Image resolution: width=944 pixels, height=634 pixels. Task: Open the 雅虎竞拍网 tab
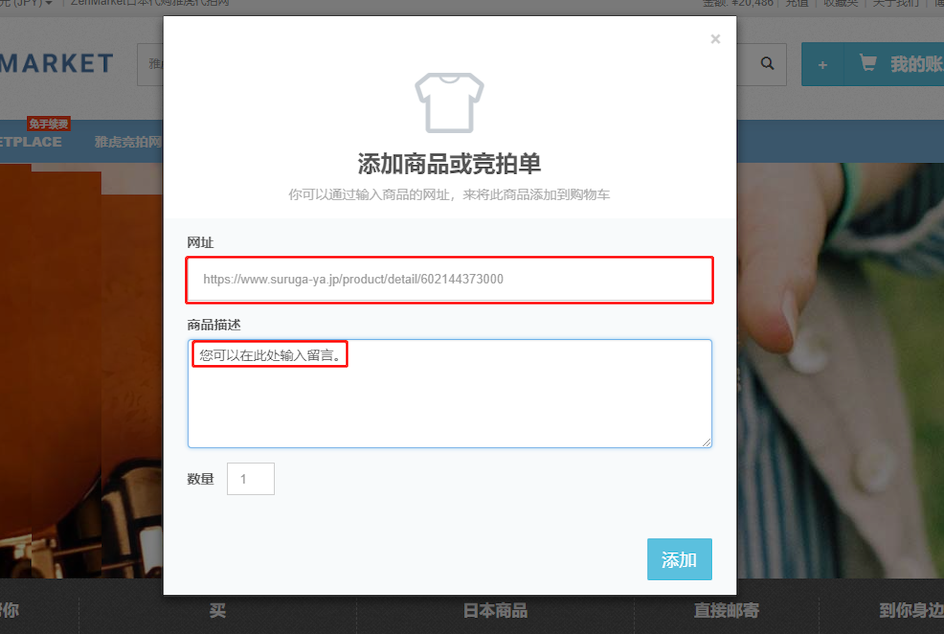coord(128,142)
